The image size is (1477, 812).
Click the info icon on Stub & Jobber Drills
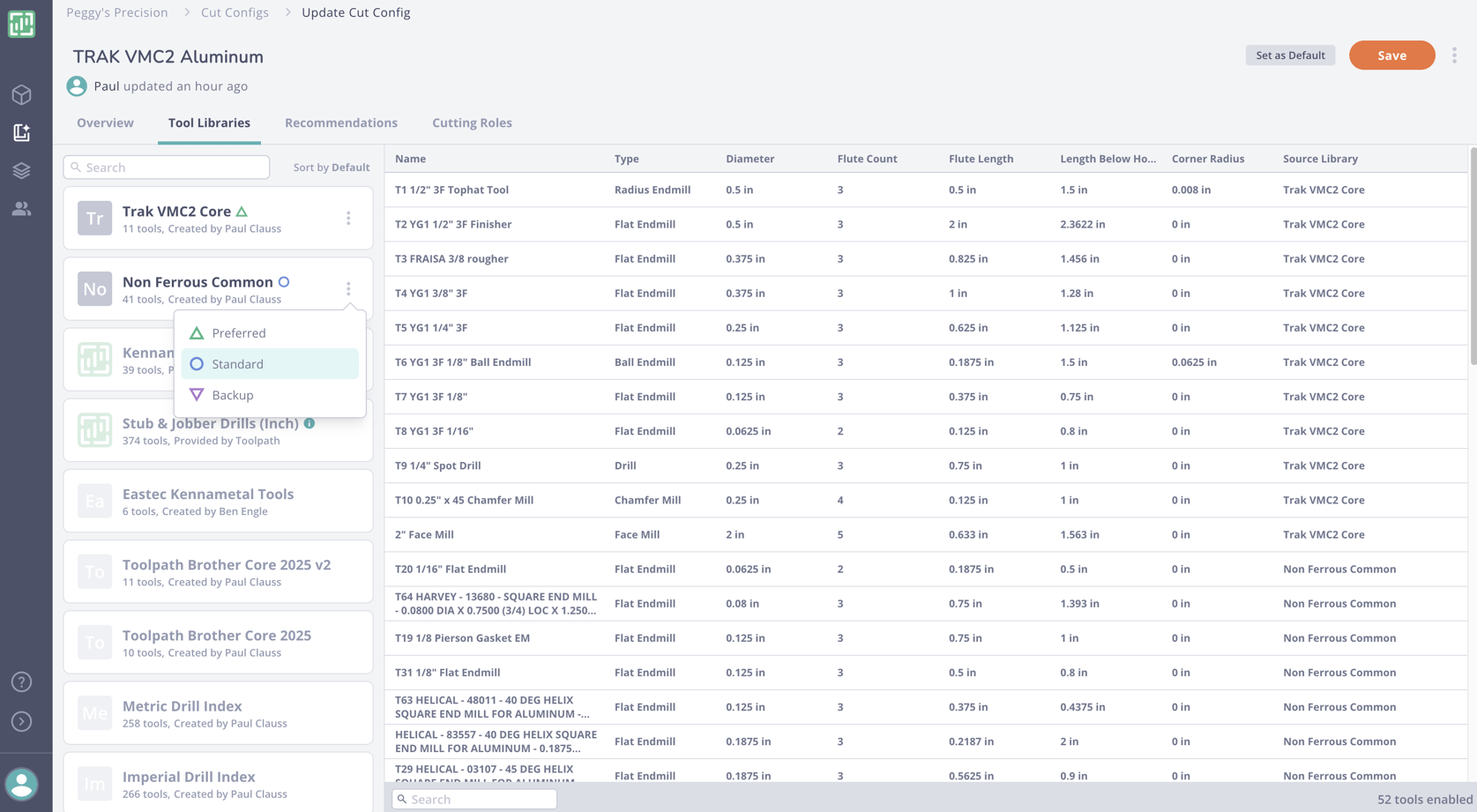click(x=309, y=423)
